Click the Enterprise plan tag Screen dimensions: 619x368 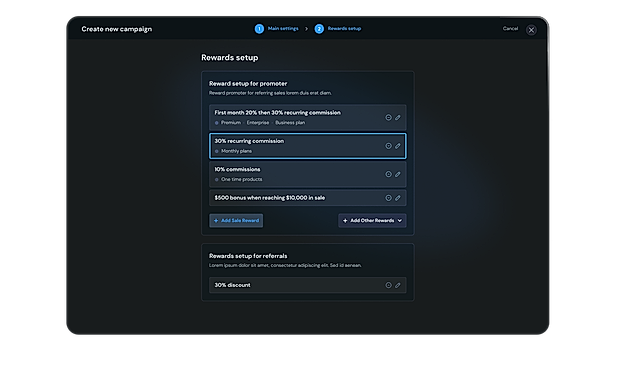click(x=258, y=122)
